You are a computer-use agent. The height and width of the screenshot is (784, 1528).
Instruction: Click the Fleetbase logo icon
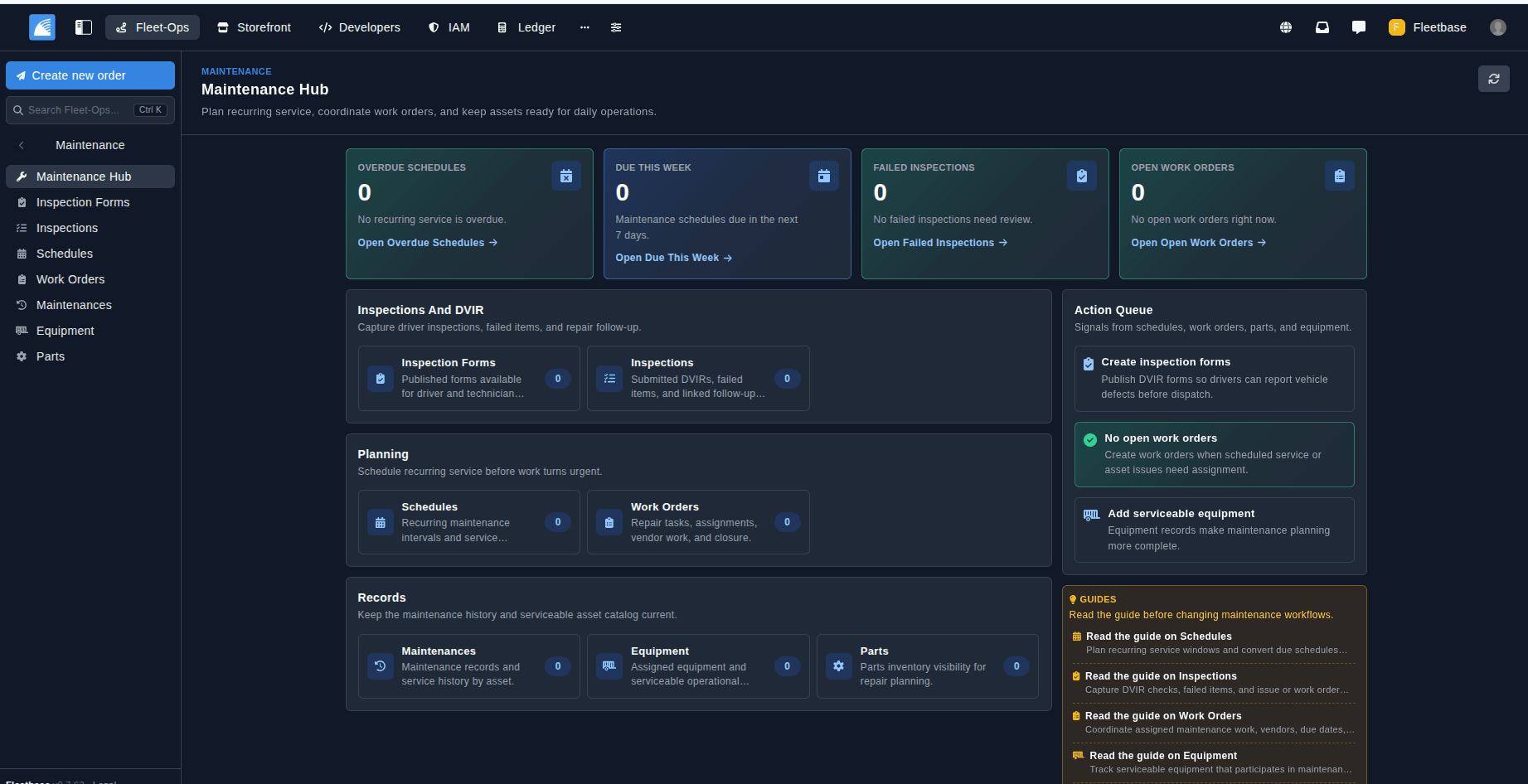[x=42, y=27]
